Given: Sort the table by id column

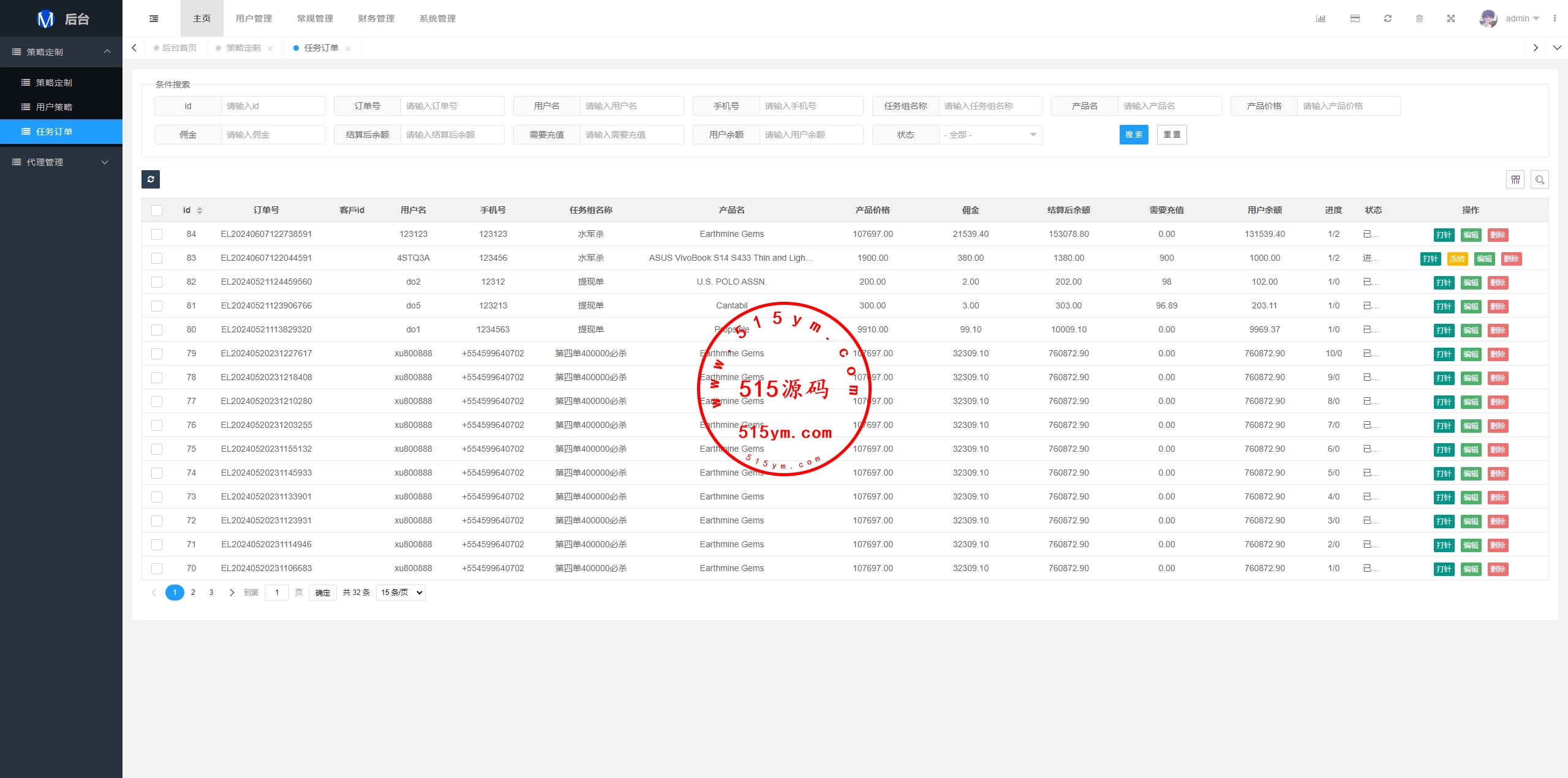Looking at the screenshot, I should click(x=200, y=211).
